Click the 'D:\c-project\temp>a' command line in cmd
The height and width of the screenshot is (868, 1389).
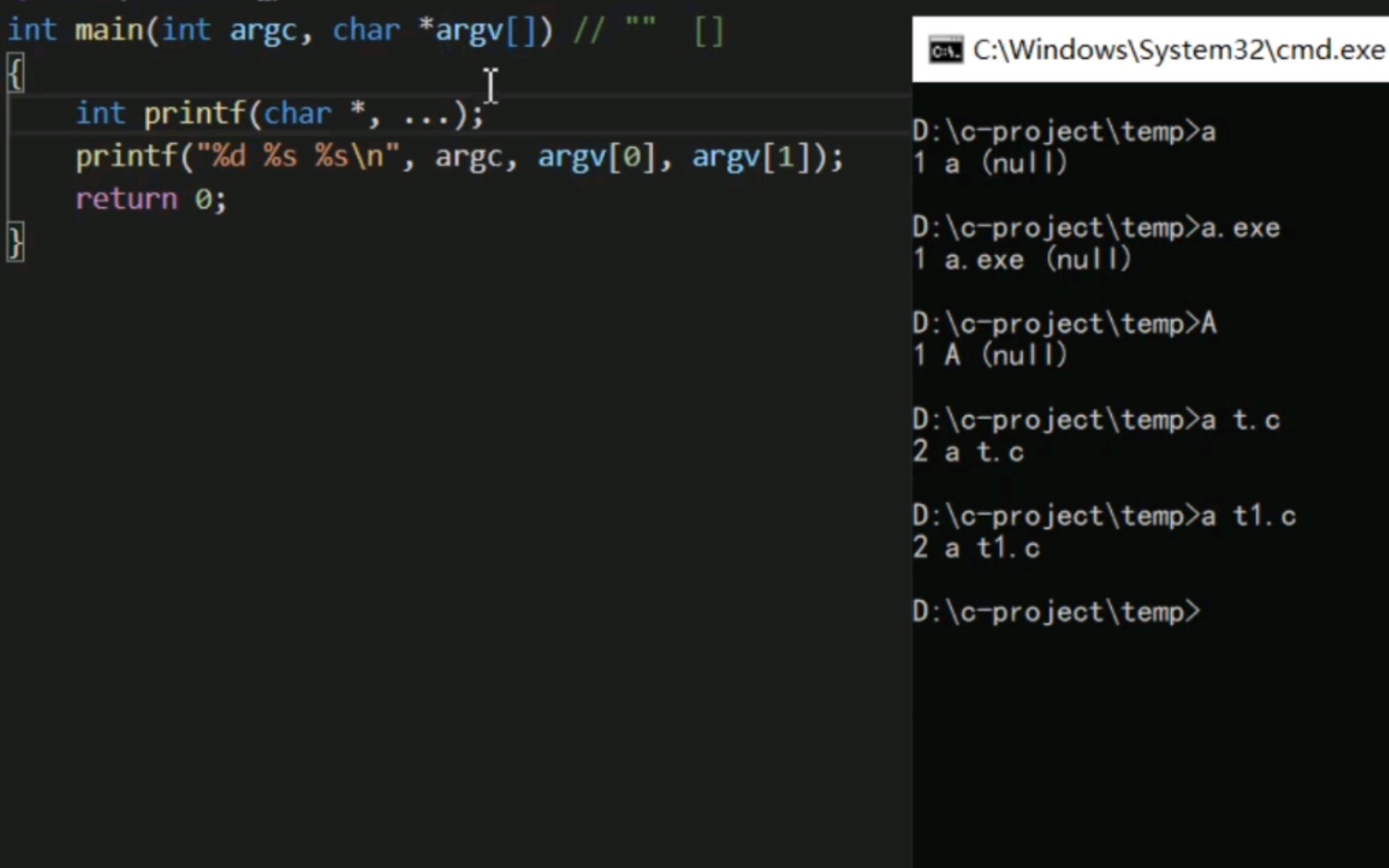click(x=1064, y=131)
